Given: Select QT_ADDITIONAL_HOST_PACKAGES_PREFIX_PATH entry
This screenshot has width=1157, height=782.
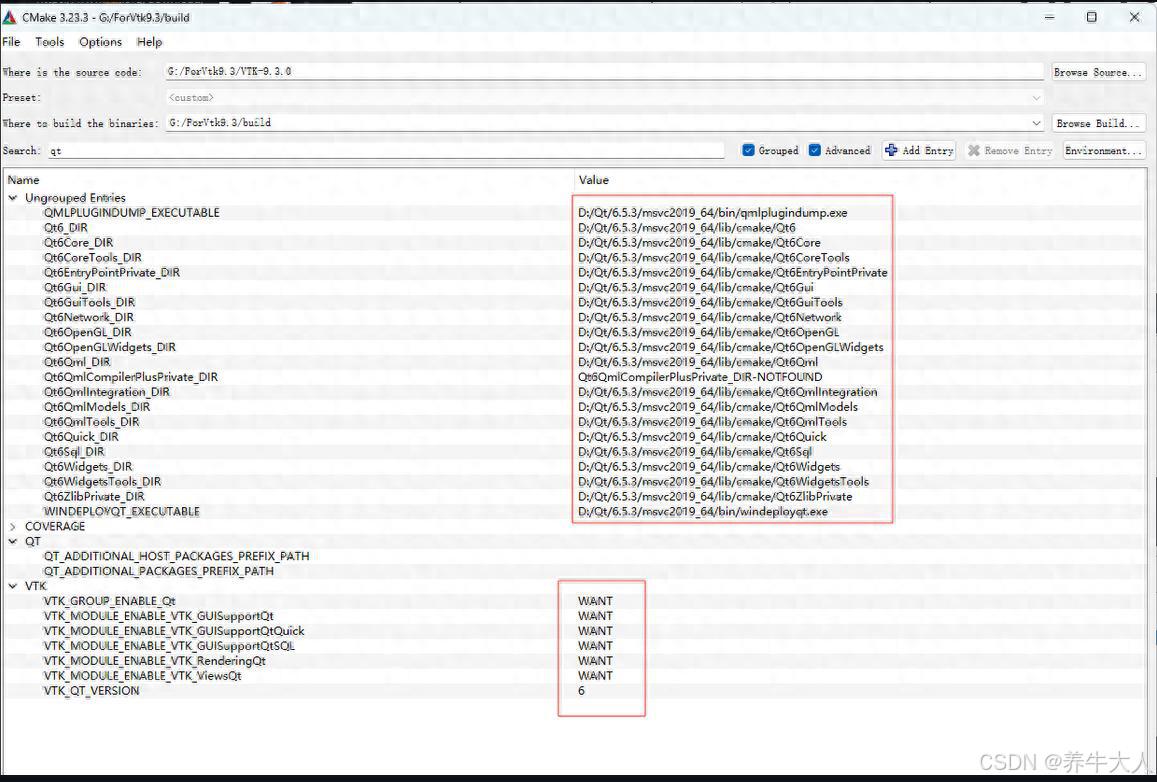Looking at the screenshot, I should pos(176,556).
